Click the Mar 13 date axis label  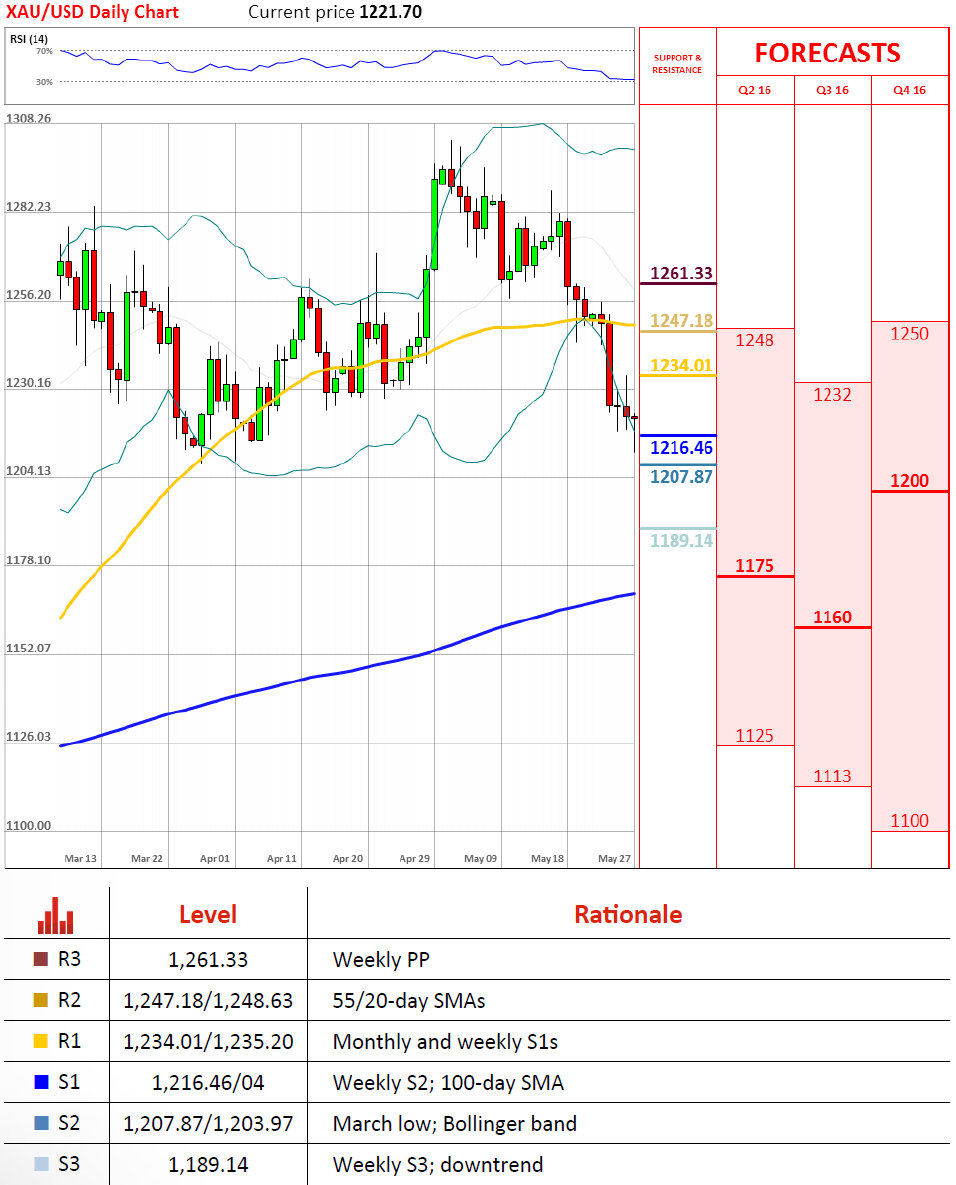point(81,859)
